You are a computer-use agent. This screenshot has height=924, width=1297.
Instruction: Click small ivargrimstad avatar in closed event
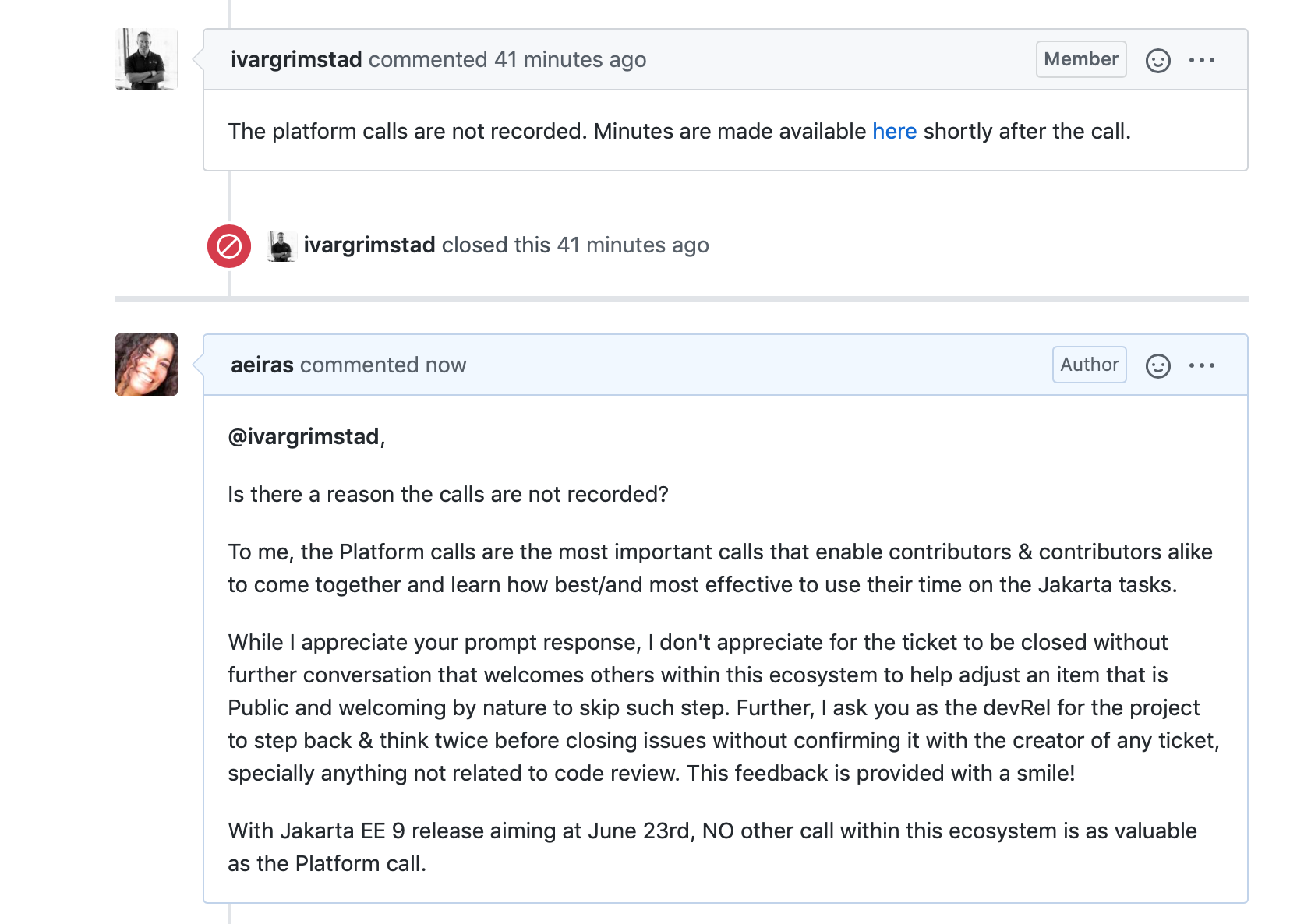tap(281, 246)
